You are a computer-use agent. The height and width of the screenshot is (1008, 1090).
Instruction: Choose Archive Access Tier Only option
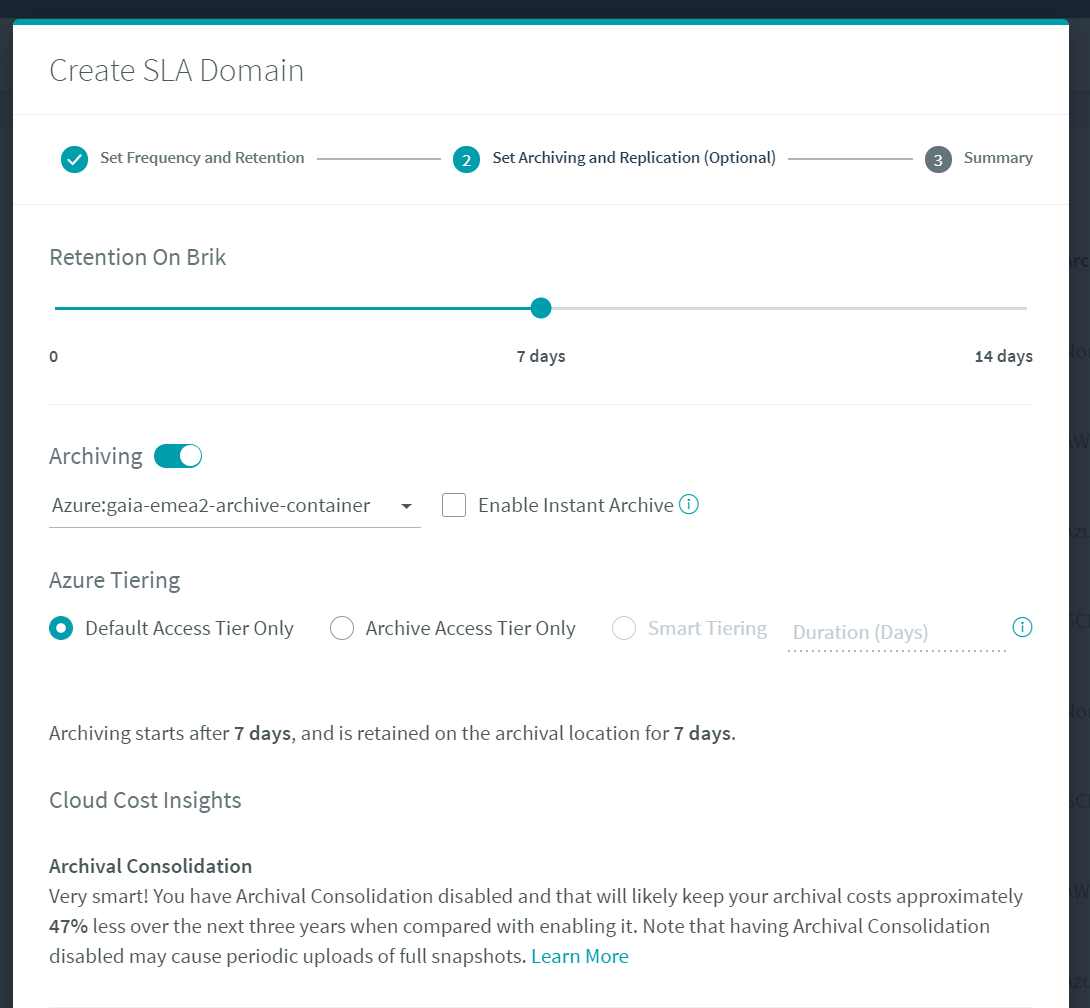click(342, 629)
